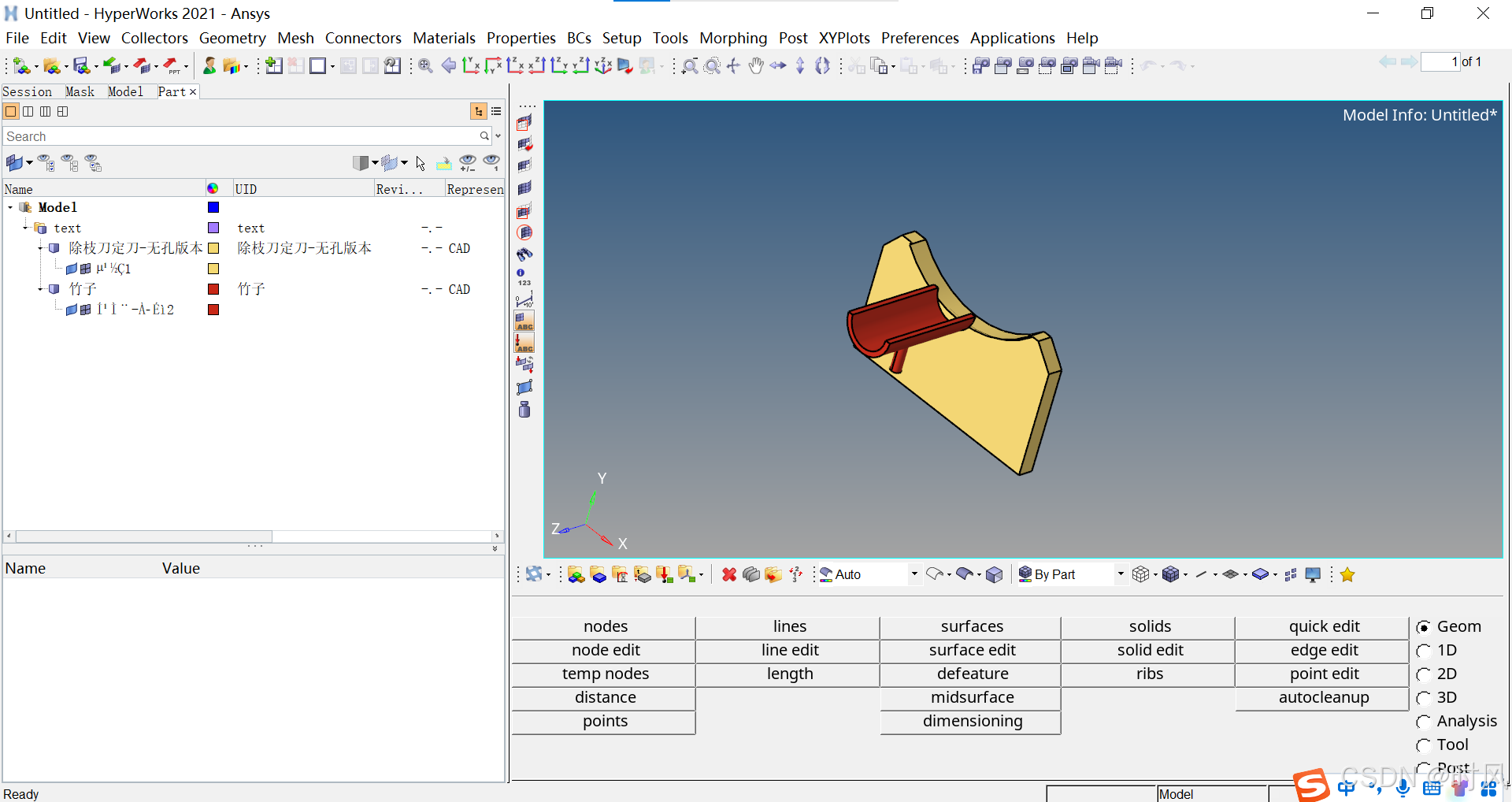
Task: Click the screen monitor display icon
Action: pos(1313,575)
